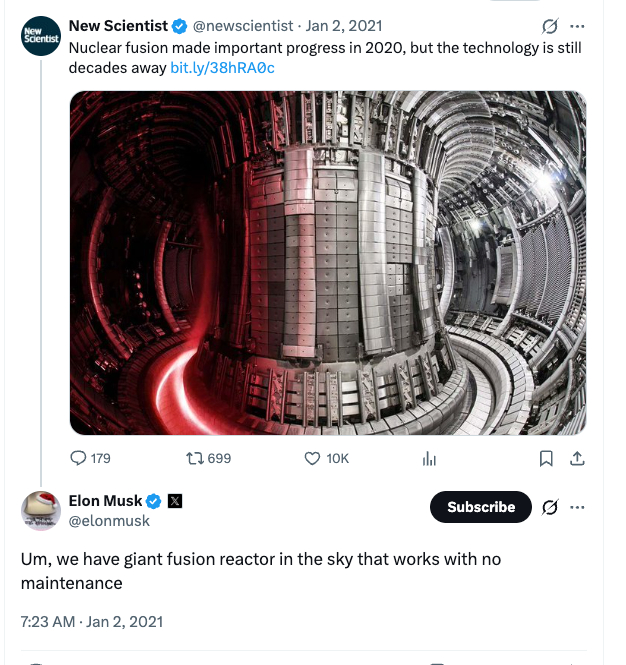Click the reply icon with 179 count
Viewport: 626px width, 665px height.
tap(80, 458)
